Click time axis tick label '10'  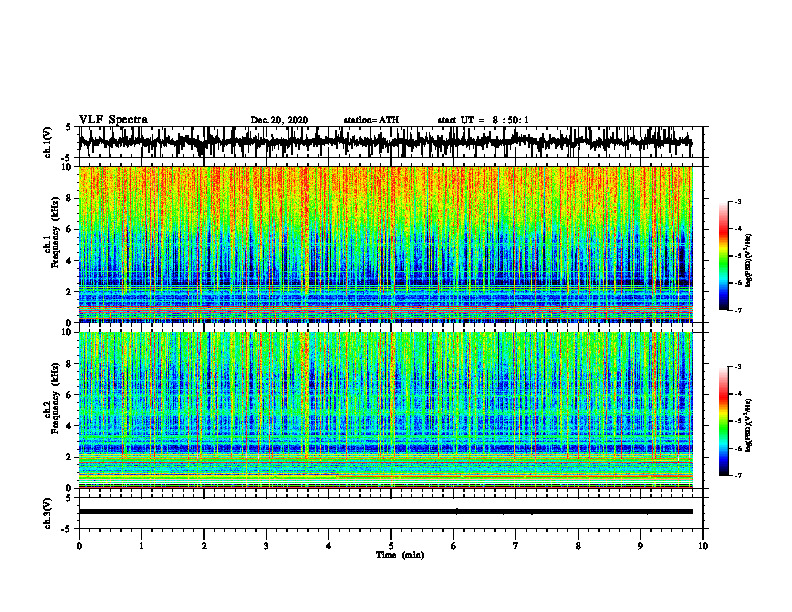(703, 546)
